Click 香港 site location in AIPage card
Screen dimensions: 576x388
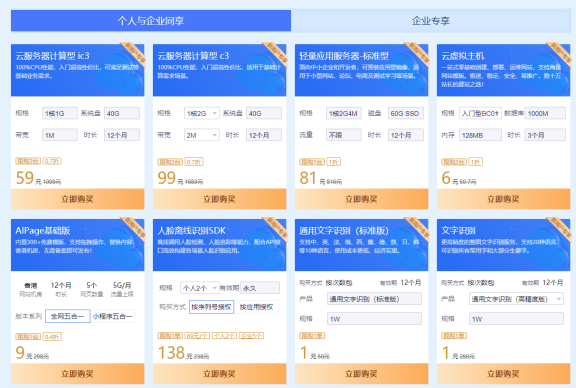tap(30, 285)
